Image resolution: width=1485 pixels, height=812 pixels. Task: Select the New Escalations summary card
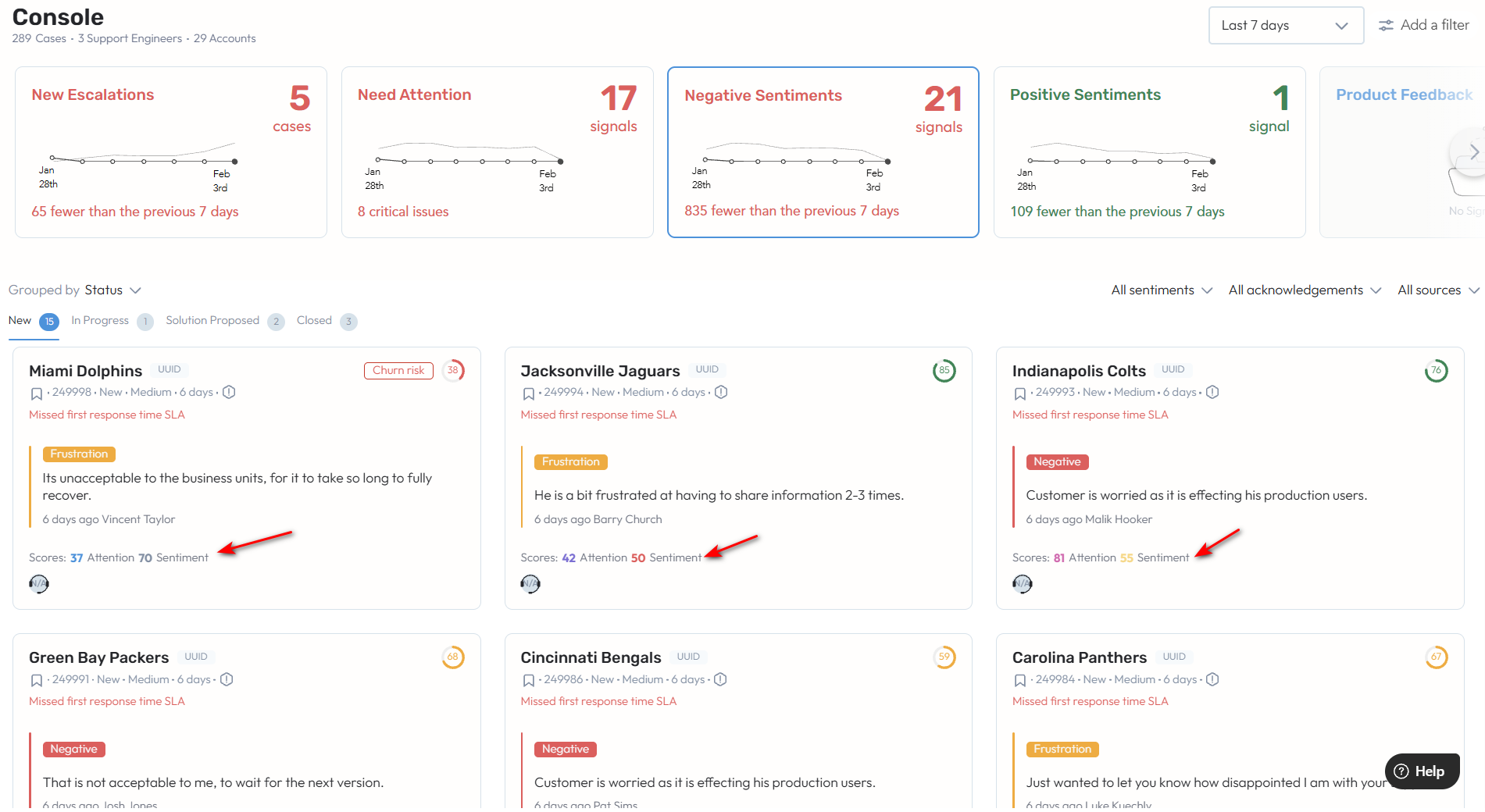[171, 152]
